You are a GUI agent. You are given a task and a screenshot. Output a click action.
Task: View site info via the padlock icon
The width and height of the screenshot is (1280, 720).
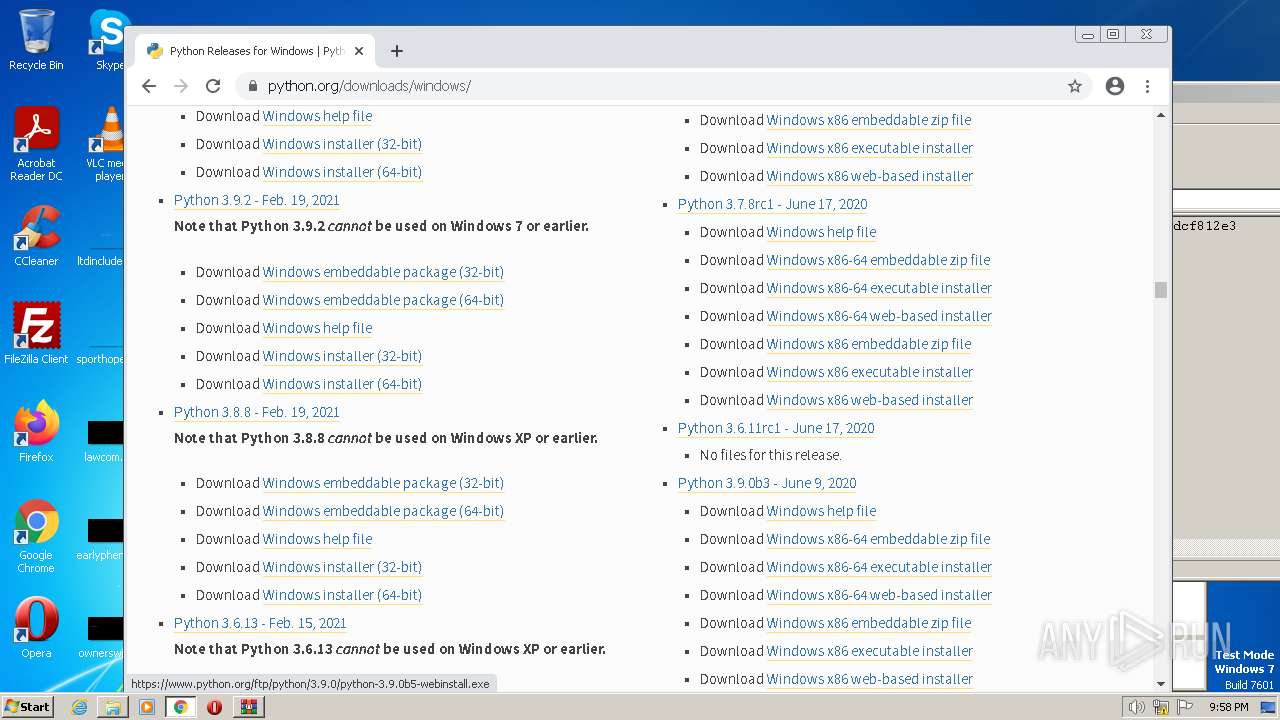[253, 86]
